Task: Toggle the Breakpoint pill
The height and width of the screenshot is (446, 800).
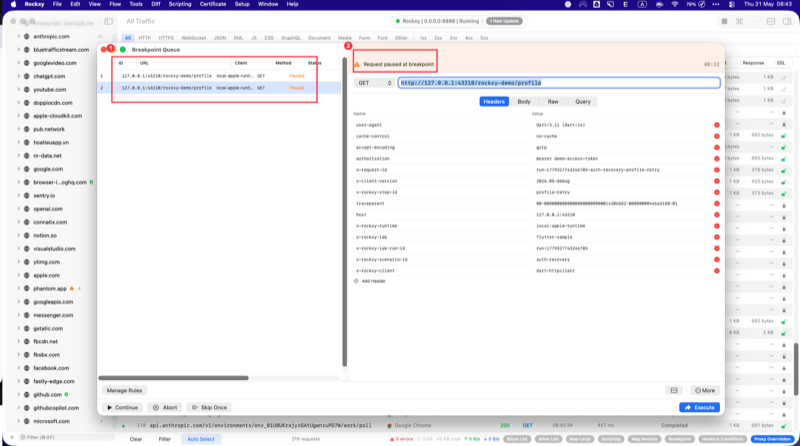Action: [x=680, y=439]
